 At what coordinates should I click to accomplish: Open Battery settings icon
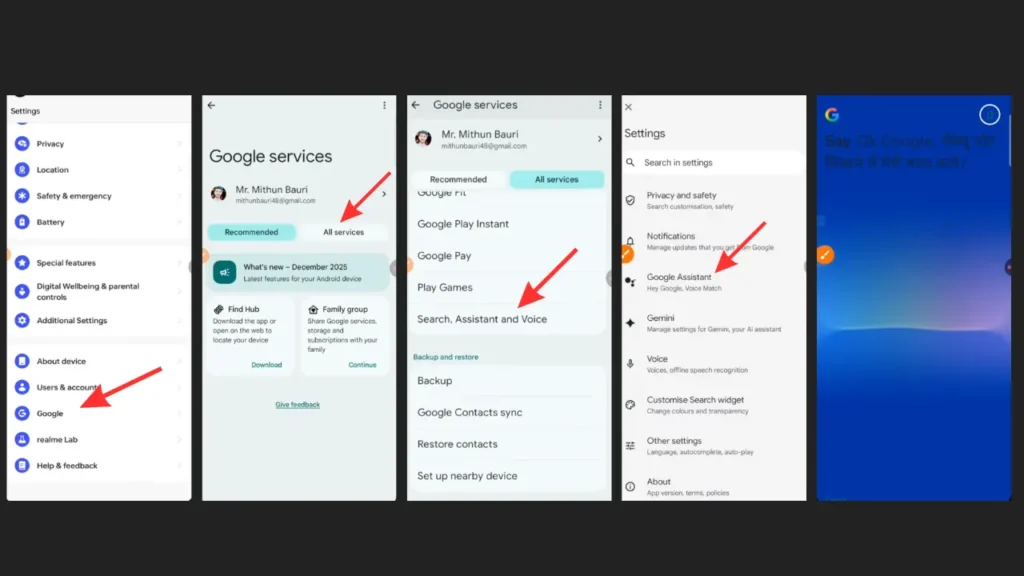[x=22, y=222]
